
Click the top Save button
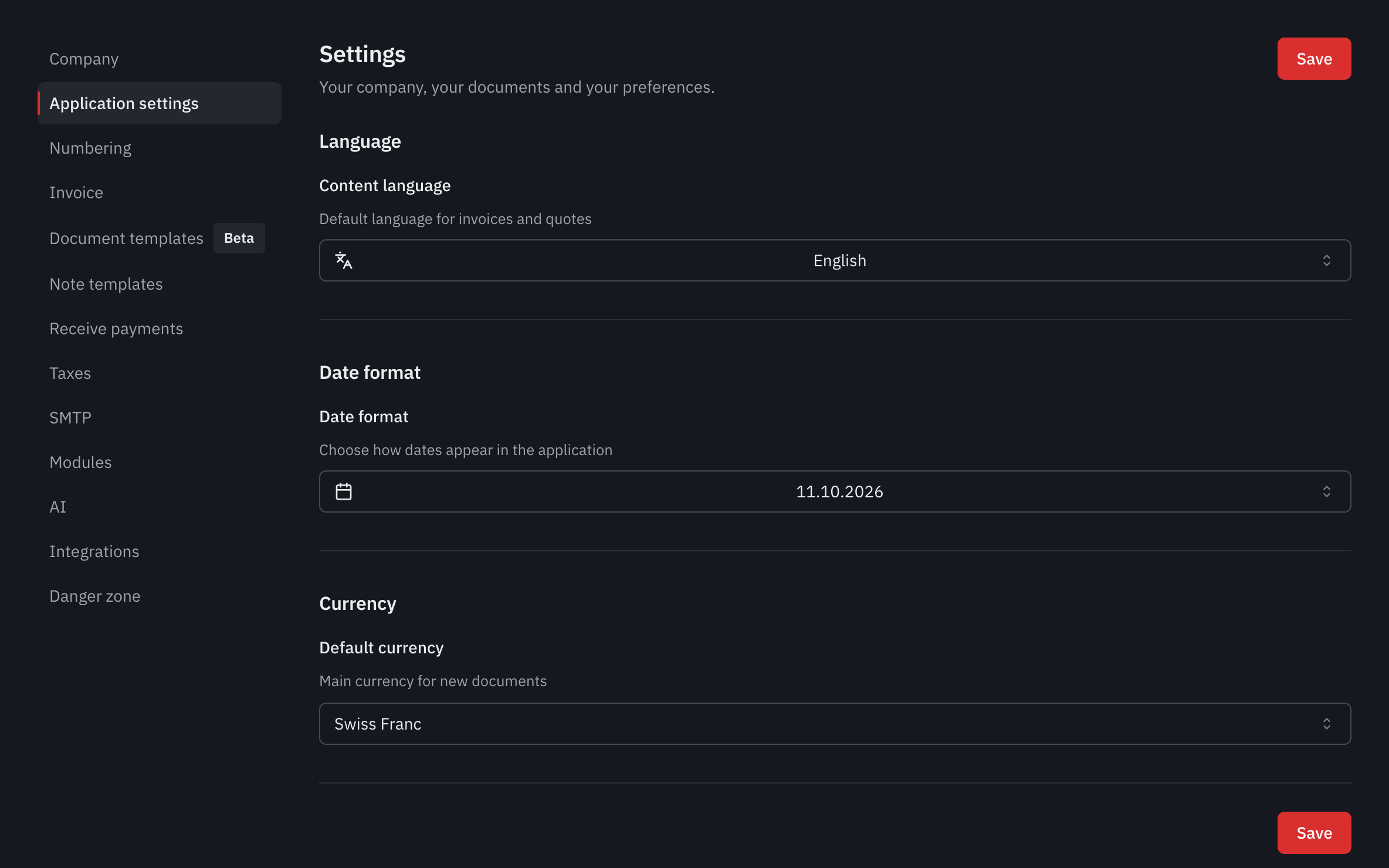(x=1314, y=59)
